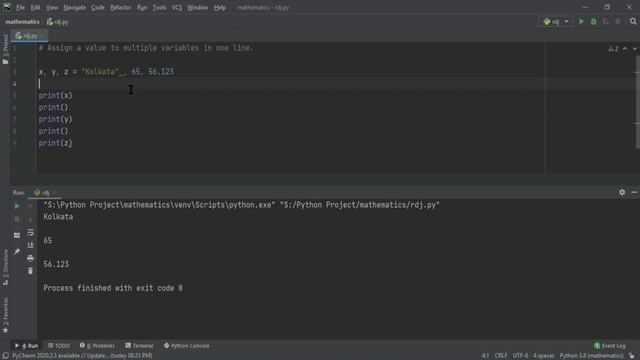
Task: Click PyCharm update available notification in status bar
Action: click(x=82, y=356)
